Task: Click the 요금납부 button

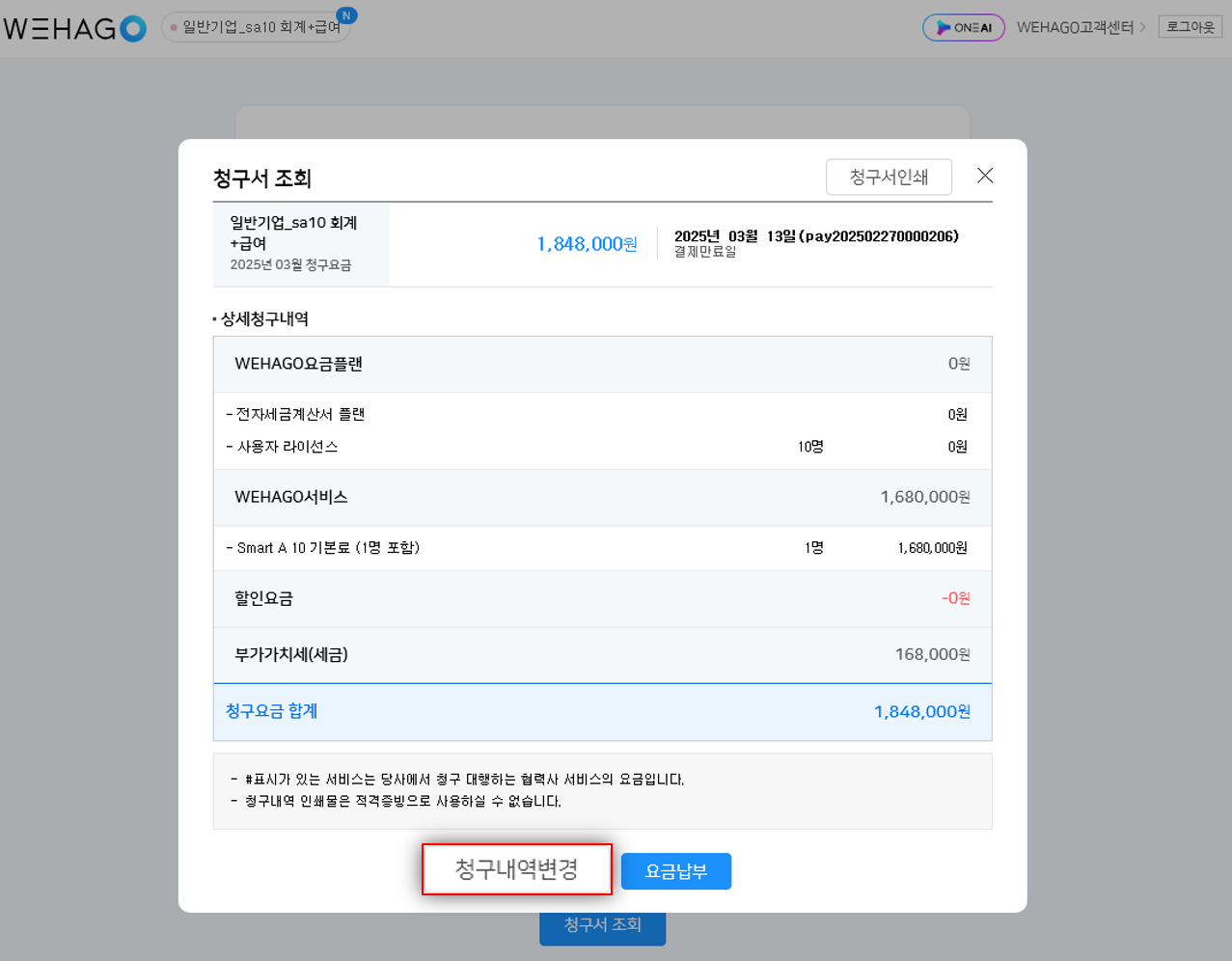Action: [675, 871]
